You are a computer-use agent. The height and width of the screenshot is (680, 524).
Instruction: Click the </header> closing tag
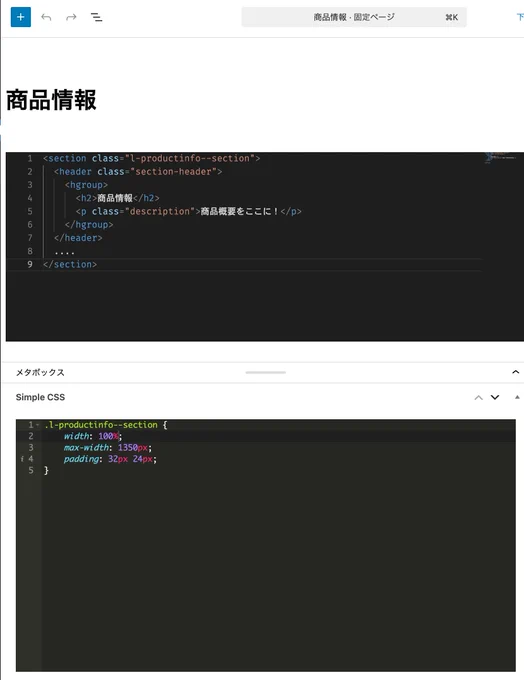tap(78, 238)
